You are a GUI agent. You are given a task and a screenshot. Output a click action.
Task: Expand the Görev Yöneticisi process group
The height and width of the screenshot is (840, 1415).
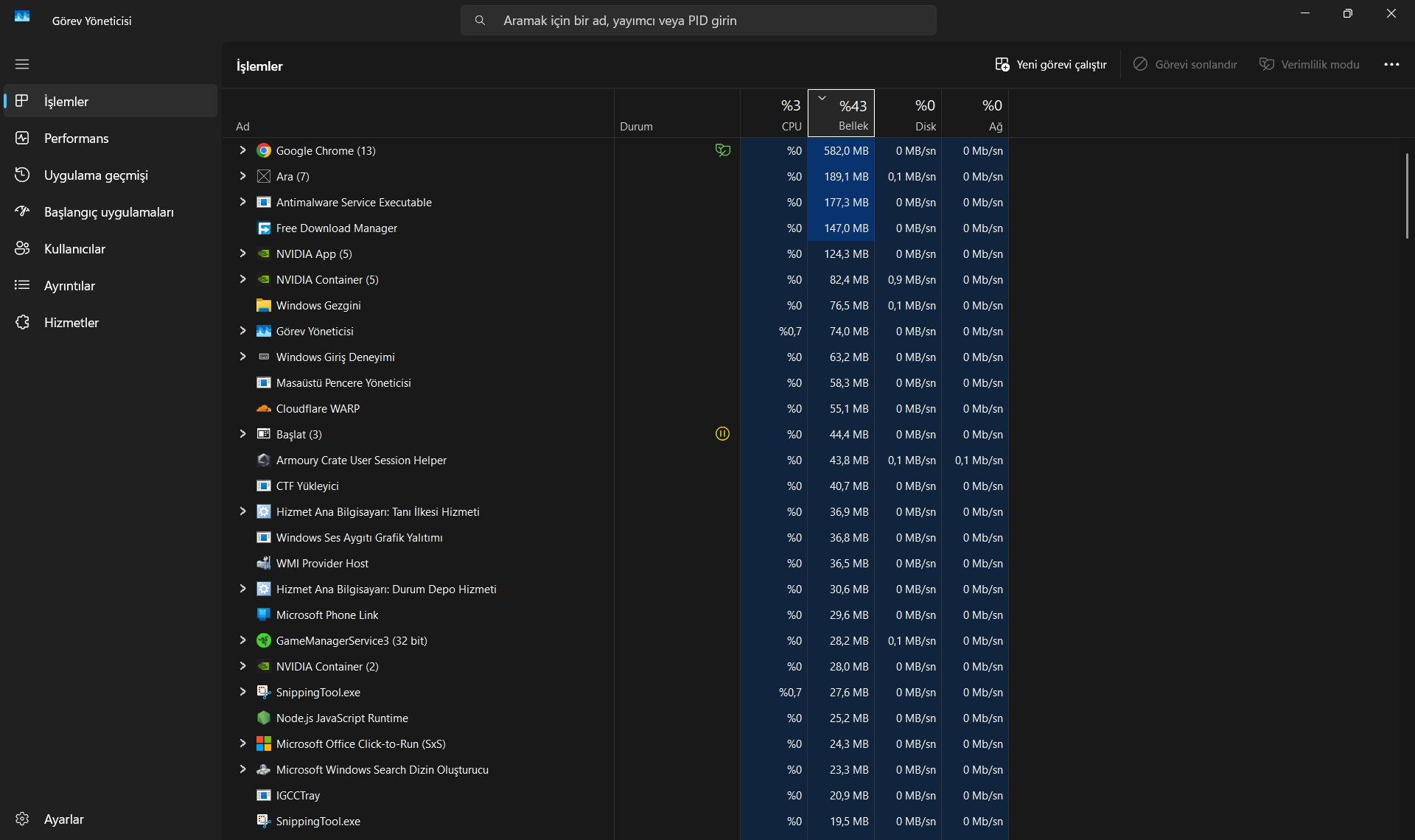pos(242,331)
